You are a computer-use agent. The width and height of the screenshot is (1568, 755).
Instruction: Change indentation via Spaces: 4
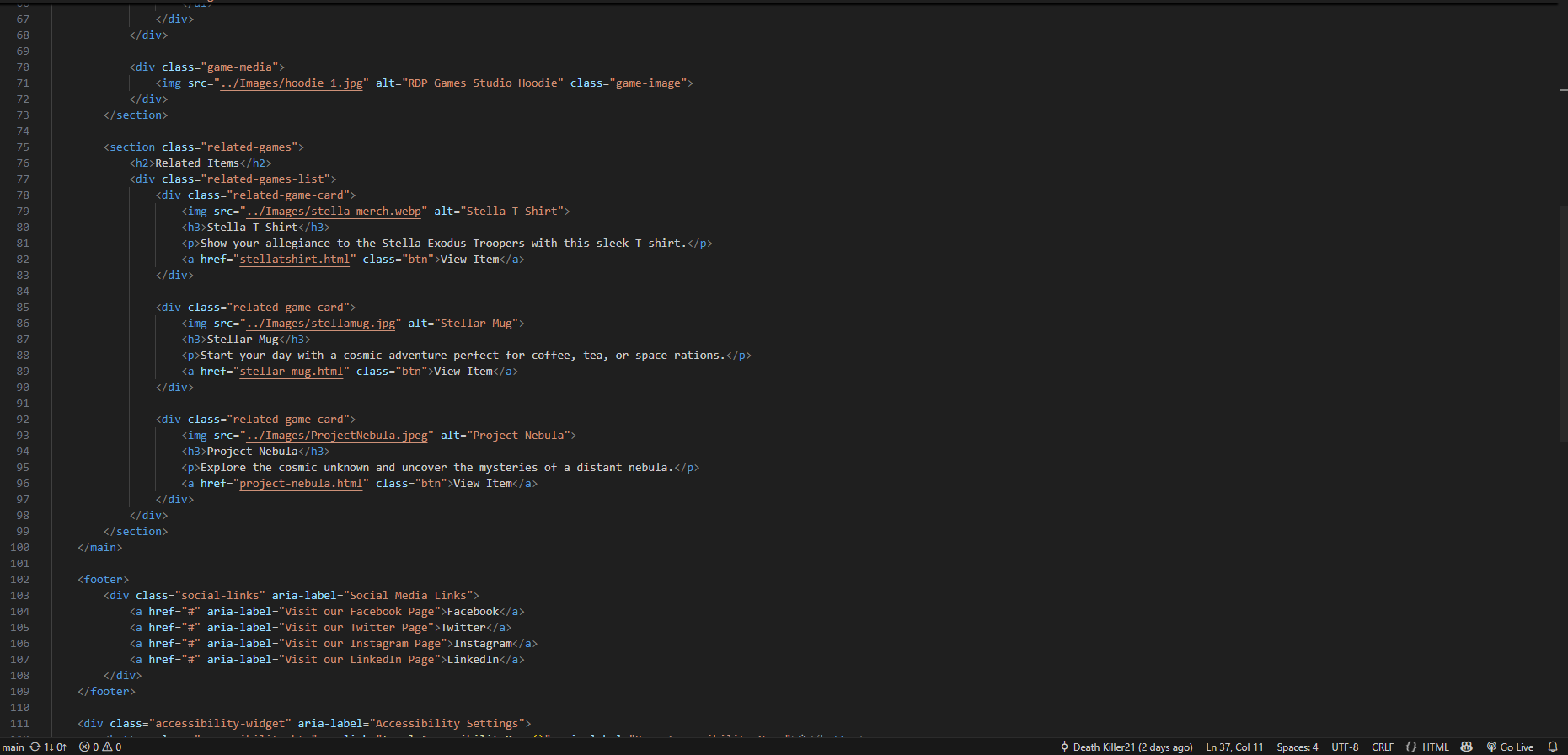(x=1298, y=747)
